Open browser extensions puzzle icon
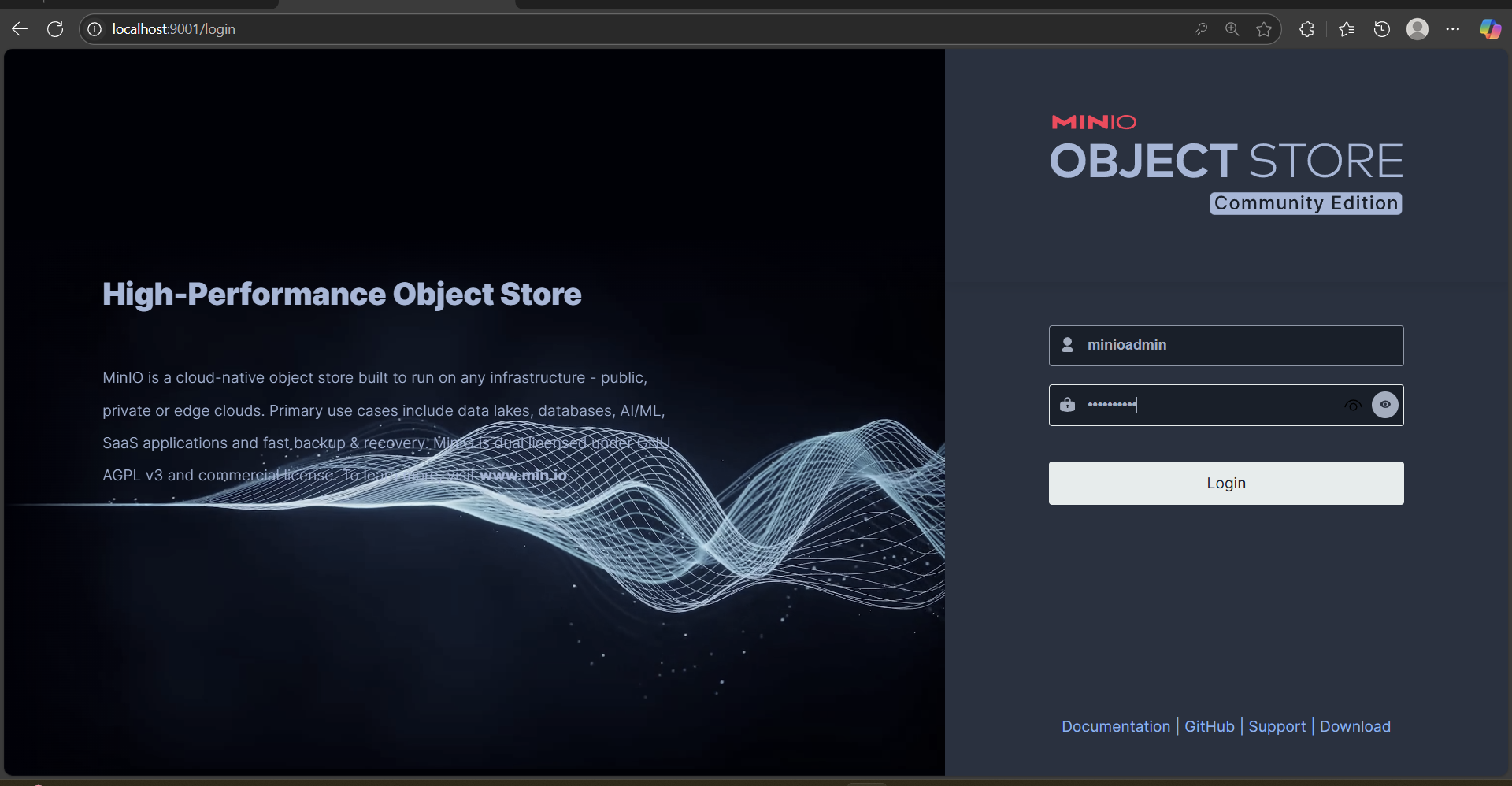The height and width of the screenshot is (786, 1512). point(1306,29)
